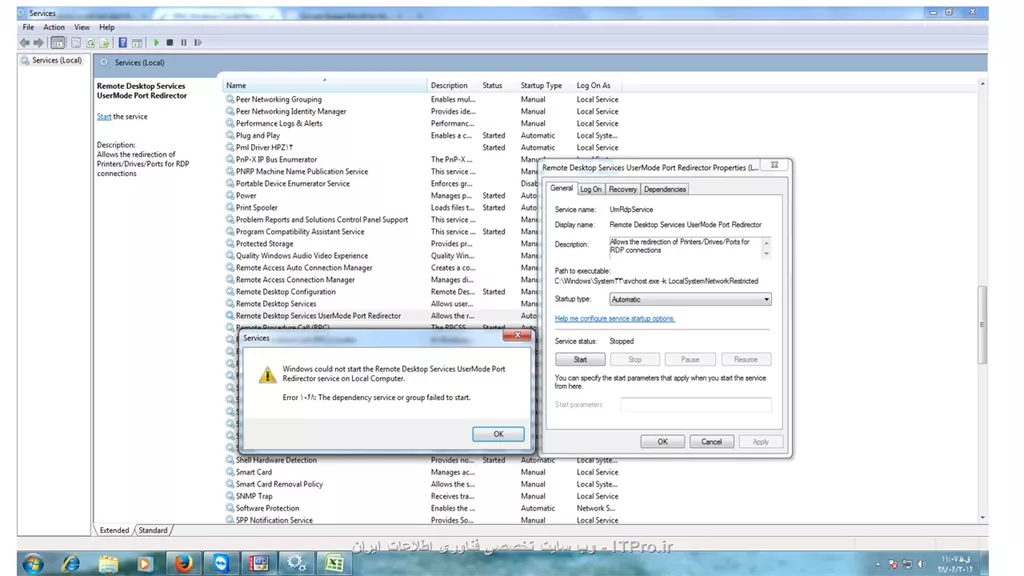
Task: Click the Back arrow toolbar icon
Action: click(x=25, y=42)
